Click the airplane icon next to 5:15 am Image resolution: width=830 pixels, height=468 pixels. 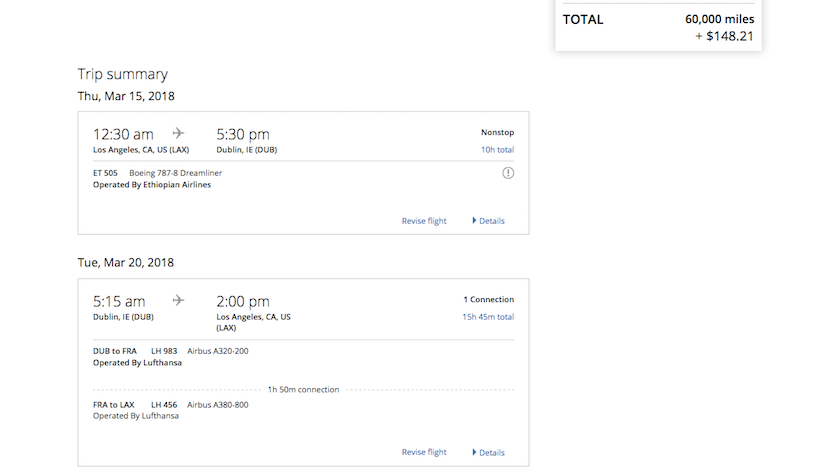pos(179,300)
